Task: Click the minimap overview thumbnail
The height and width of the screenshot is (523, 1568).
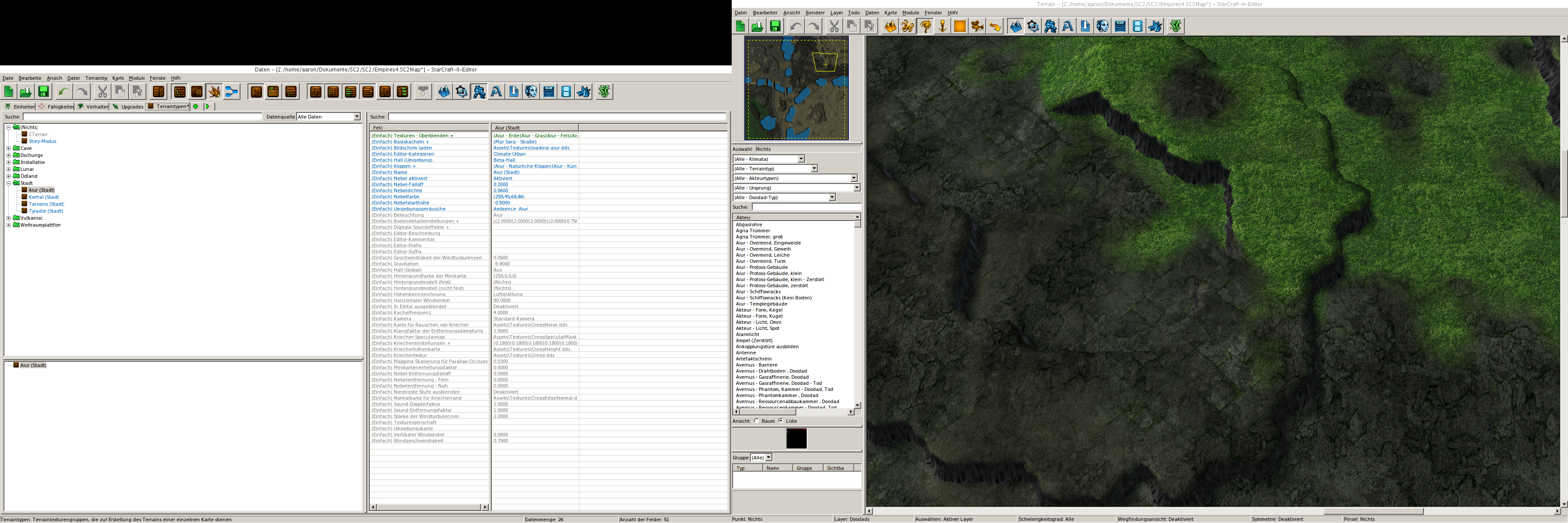Action: coord(796,89)
